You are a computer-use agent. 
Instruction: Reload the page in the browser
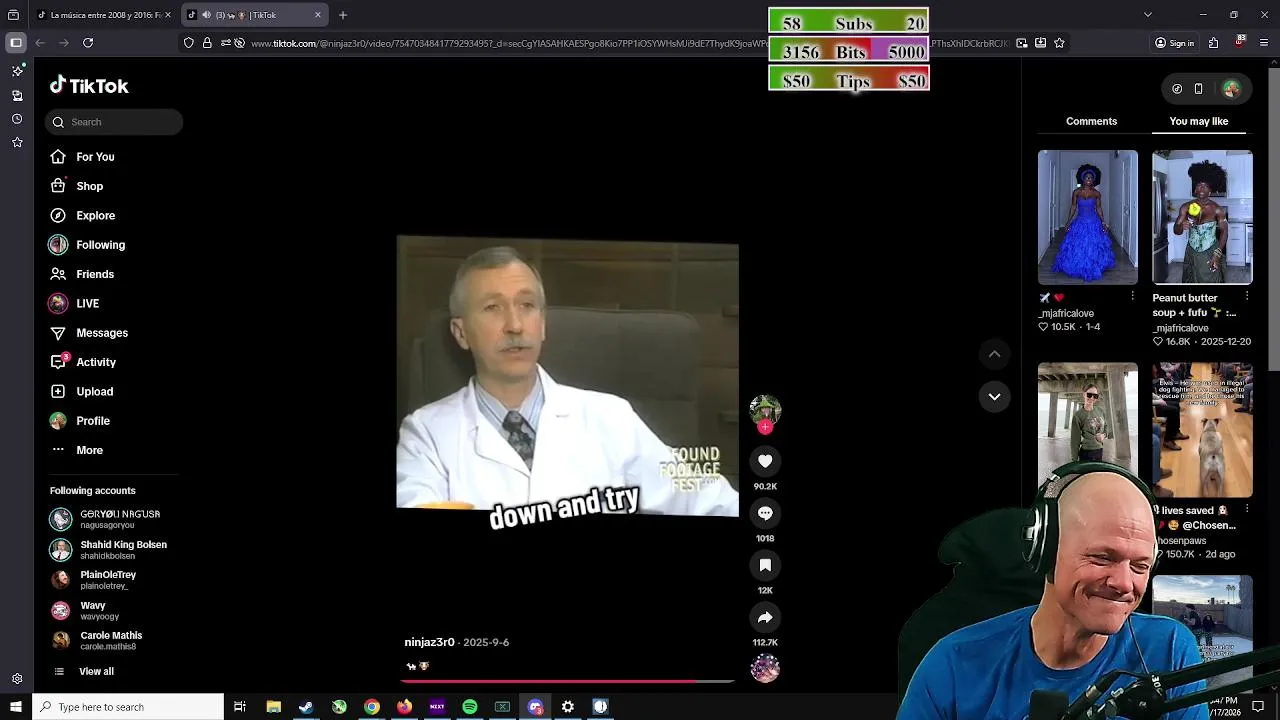88,43
